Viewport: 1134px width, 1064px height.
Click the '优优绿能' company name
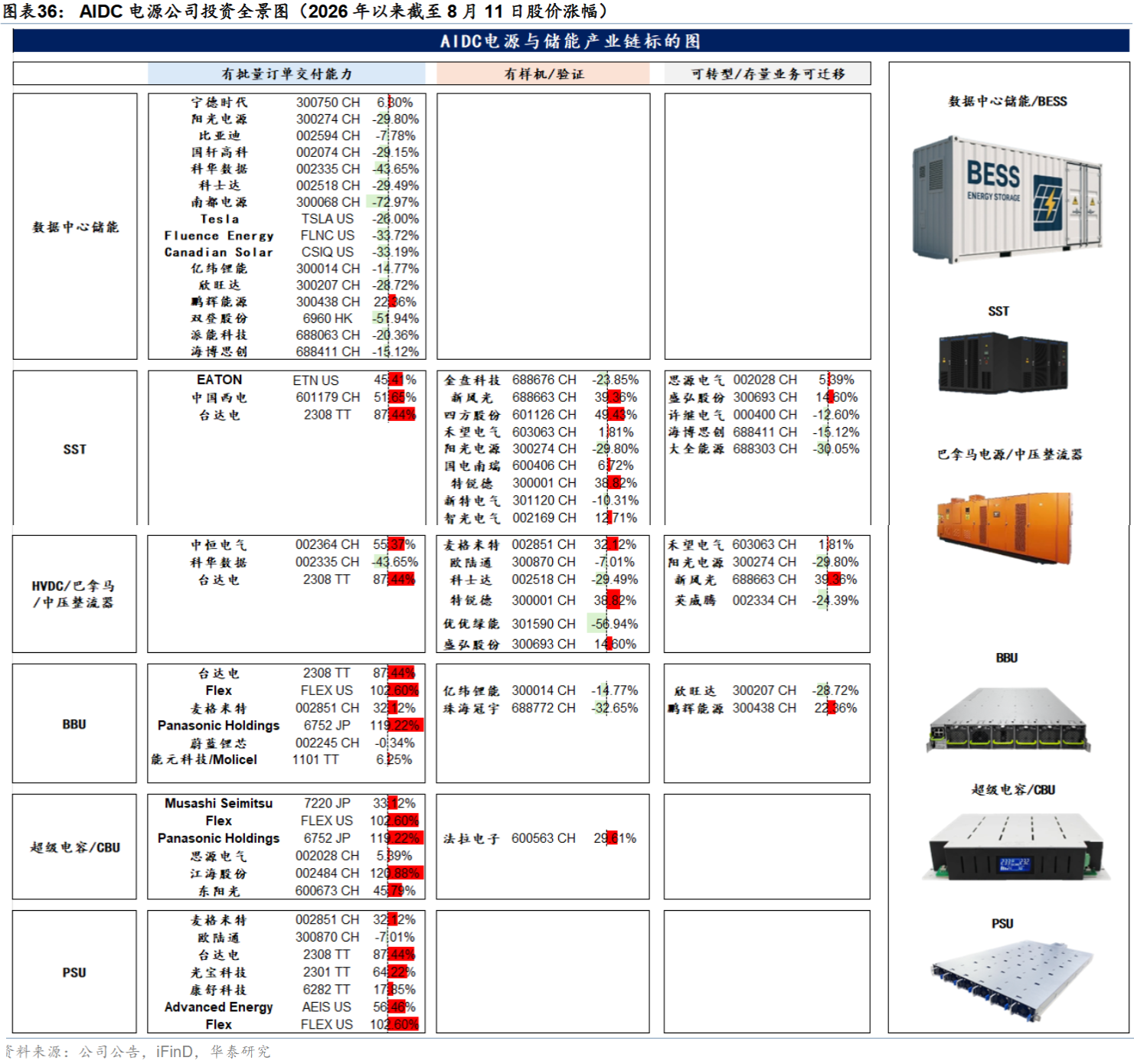[x=472, y=625]
